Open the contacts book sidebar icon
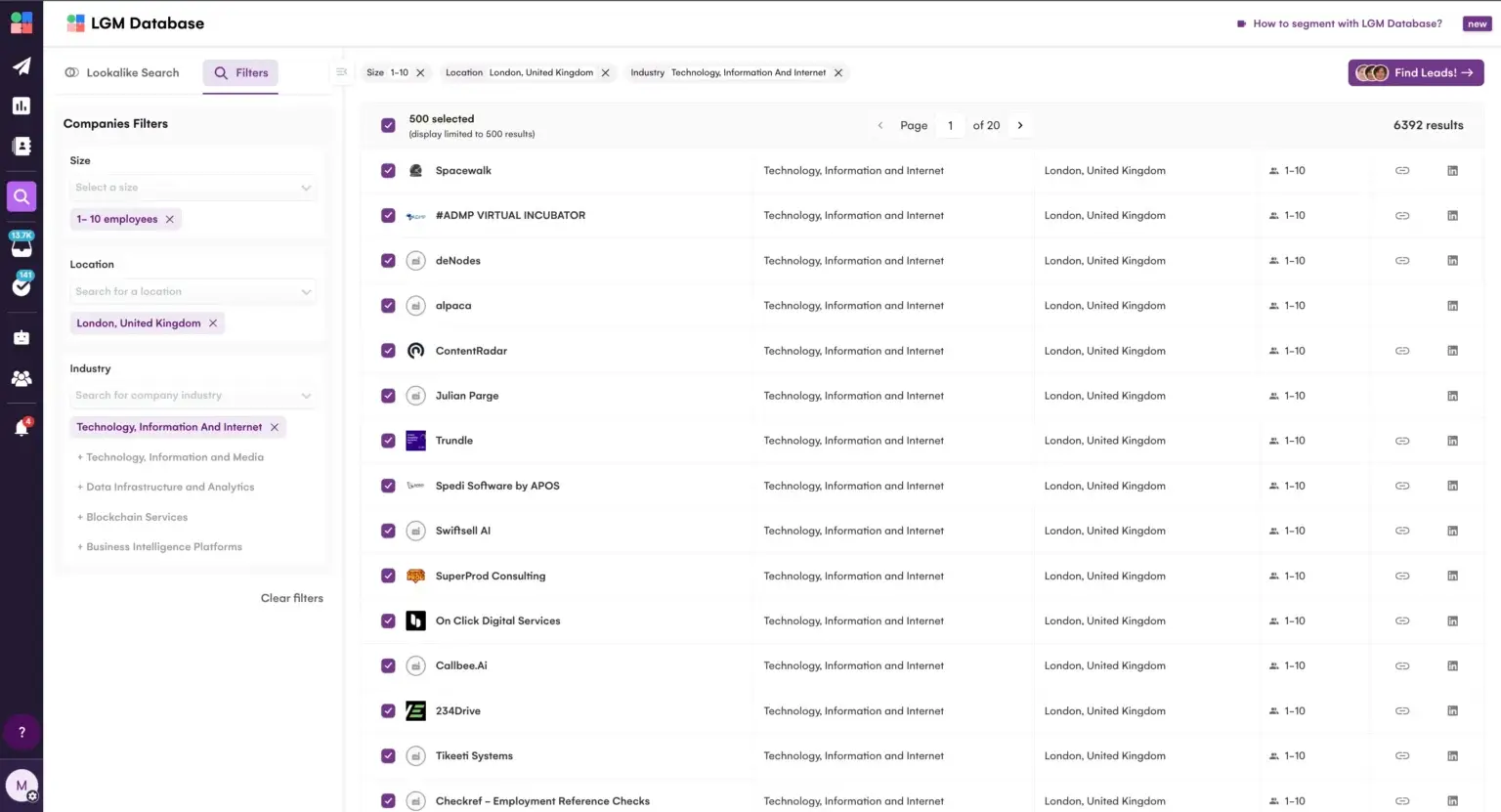 (x=21, y=146)
